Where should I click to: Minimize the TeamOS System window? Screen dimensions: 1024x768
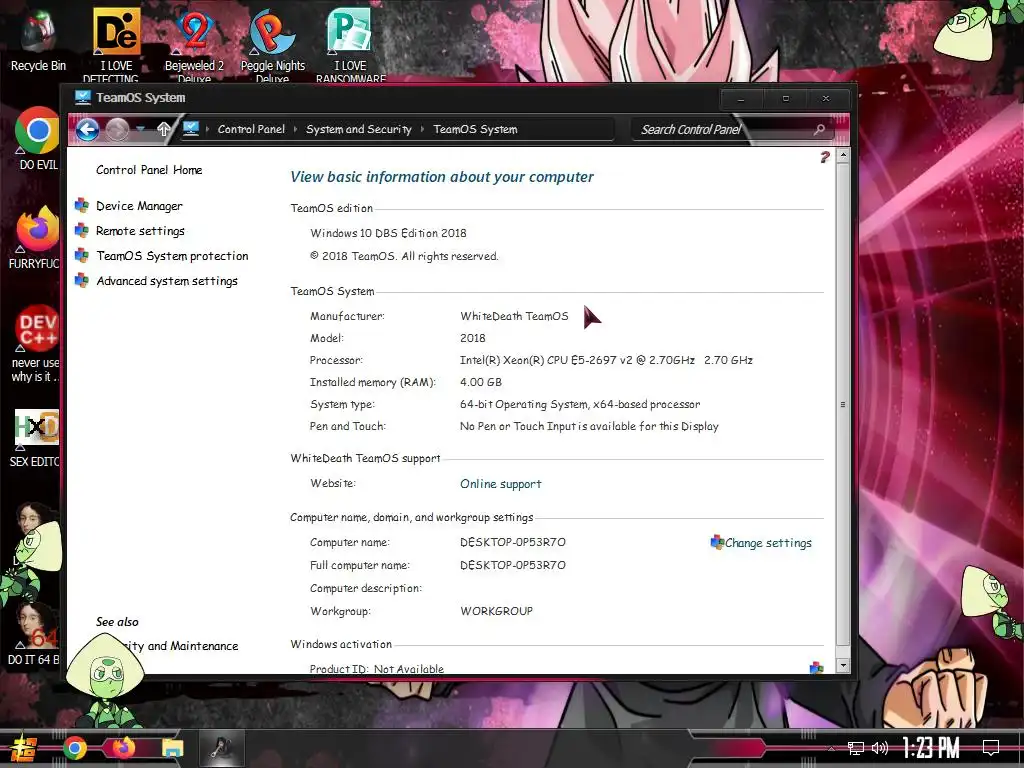(741, 99)
